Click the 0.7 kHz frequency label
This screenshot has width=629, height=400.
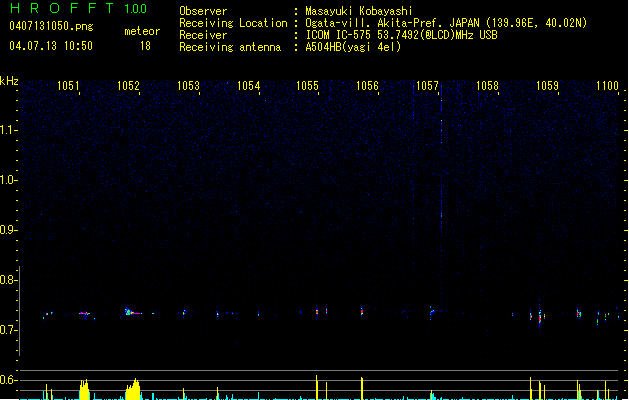pos(8,330)
